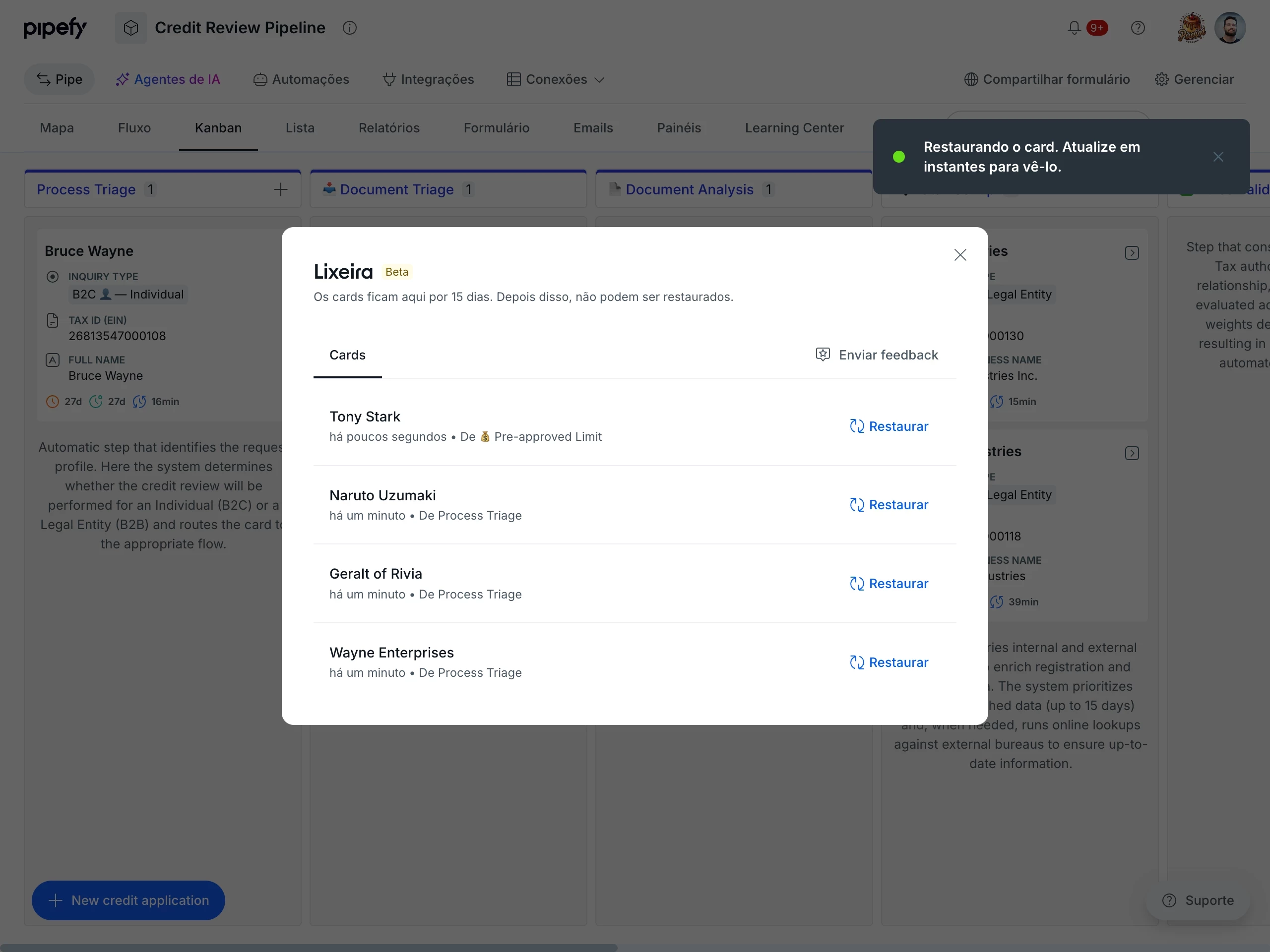Close the Lixeira dialog
Viewport: 1270px width, 952px height.
tap(960, 255)
